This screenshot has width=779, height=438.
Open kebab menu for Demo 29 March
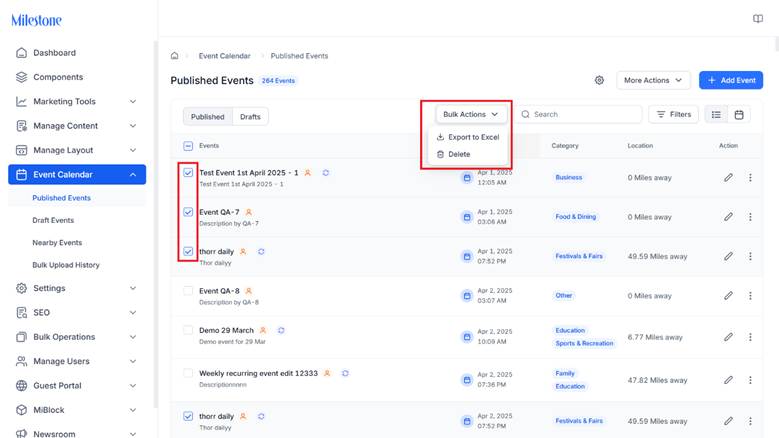tap(750, 337)
